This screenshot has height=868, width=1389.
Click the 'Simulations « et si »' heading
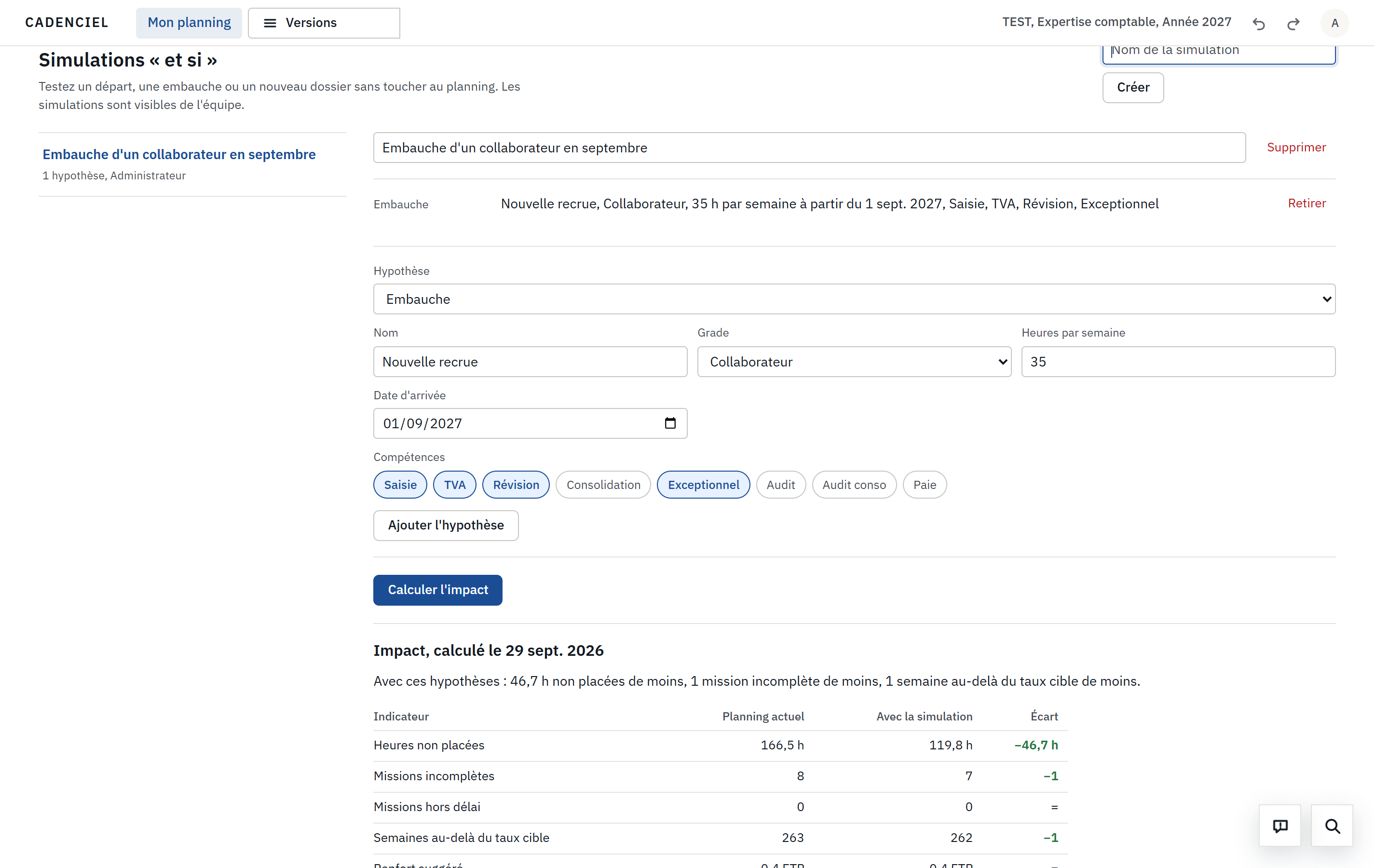point(127,60)
